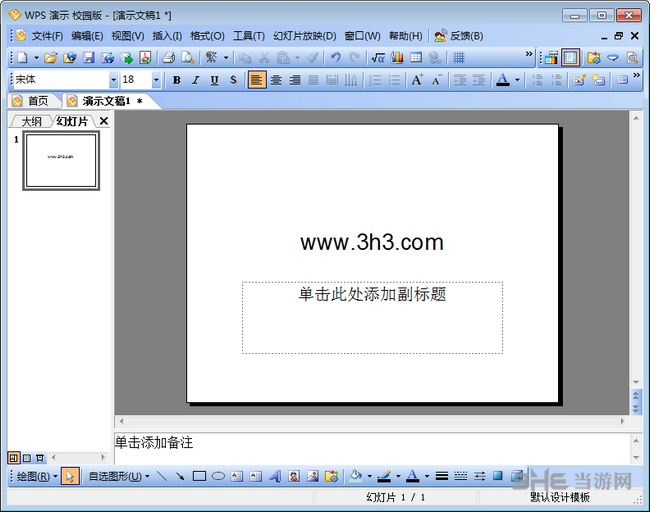Screen dimensions: 650x512
Task: Insert a chart with the bar chart icon
Action: point(397,58)
